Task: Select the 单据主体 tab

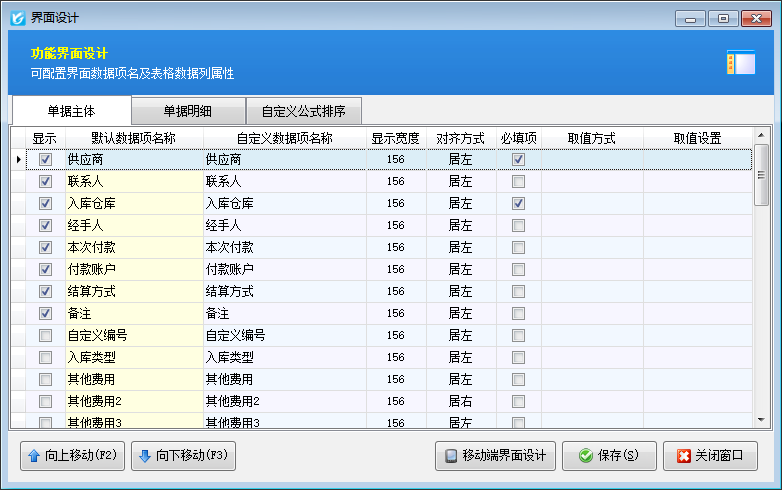Action: [70, 111]
